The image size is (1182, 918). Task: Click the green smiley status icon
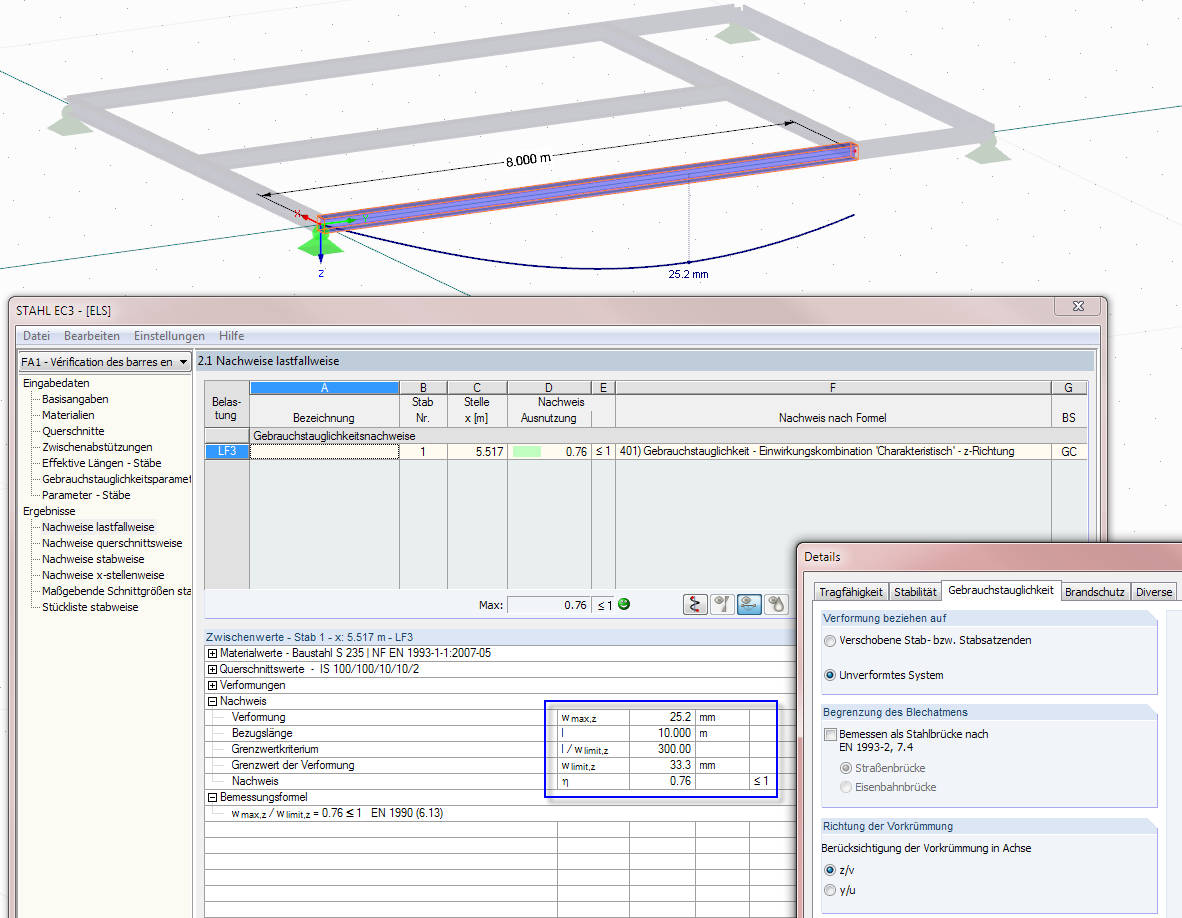[x=624, y=604]
